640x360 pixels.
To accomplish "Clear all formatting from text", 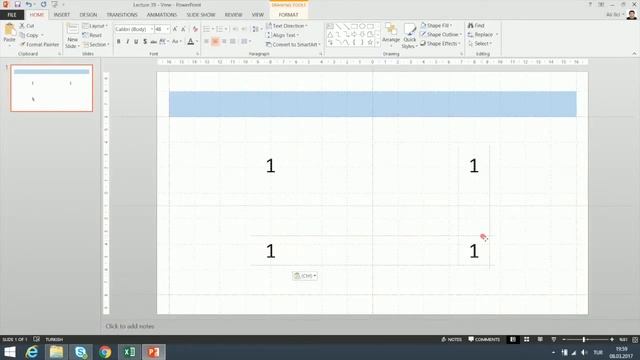I will (x=195, y=29).
